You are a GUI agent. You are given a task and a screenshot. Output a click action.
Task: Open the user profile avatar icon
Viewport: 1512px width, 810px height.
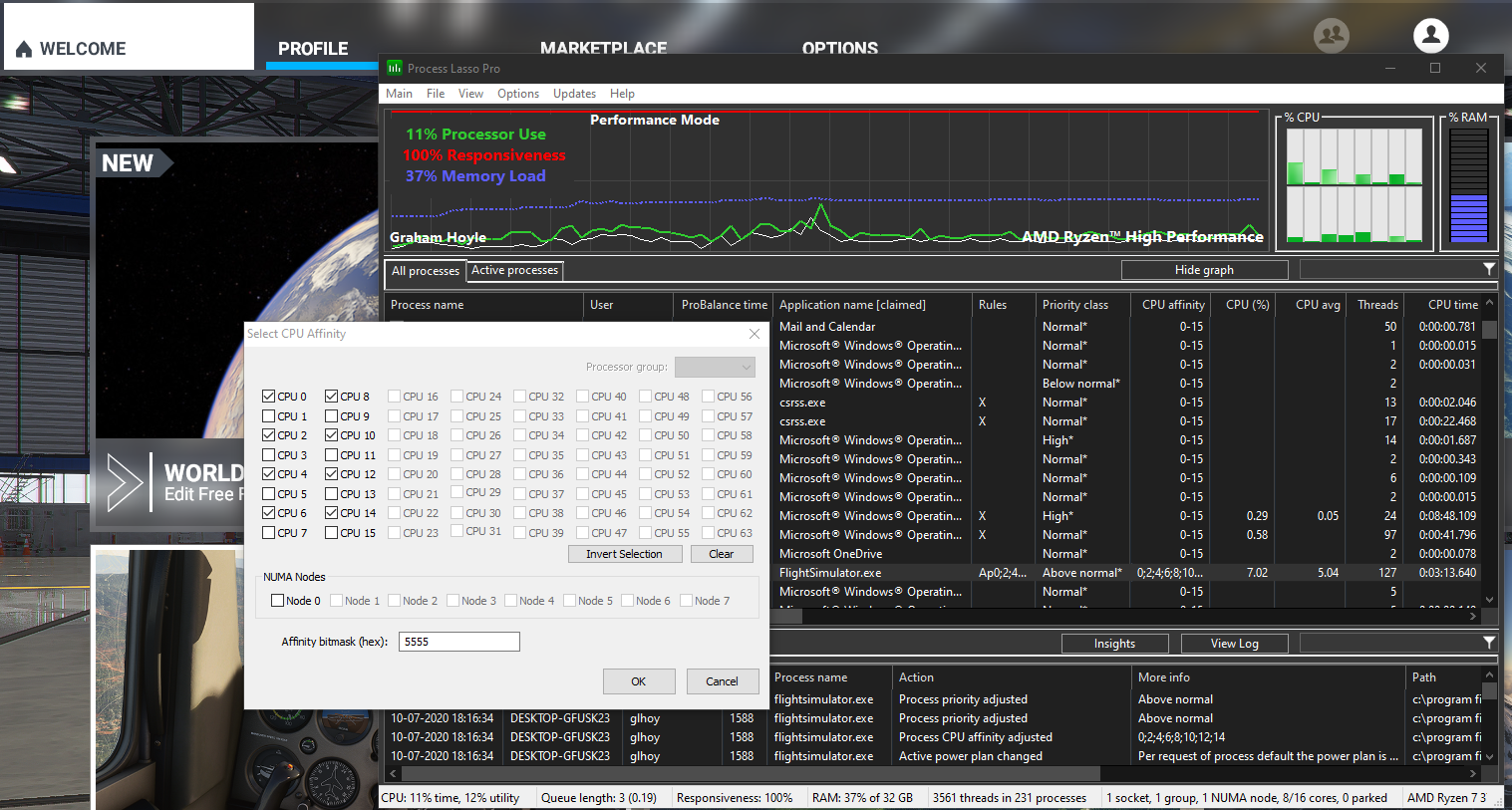pyautogui.click(x=1431, y=35)
